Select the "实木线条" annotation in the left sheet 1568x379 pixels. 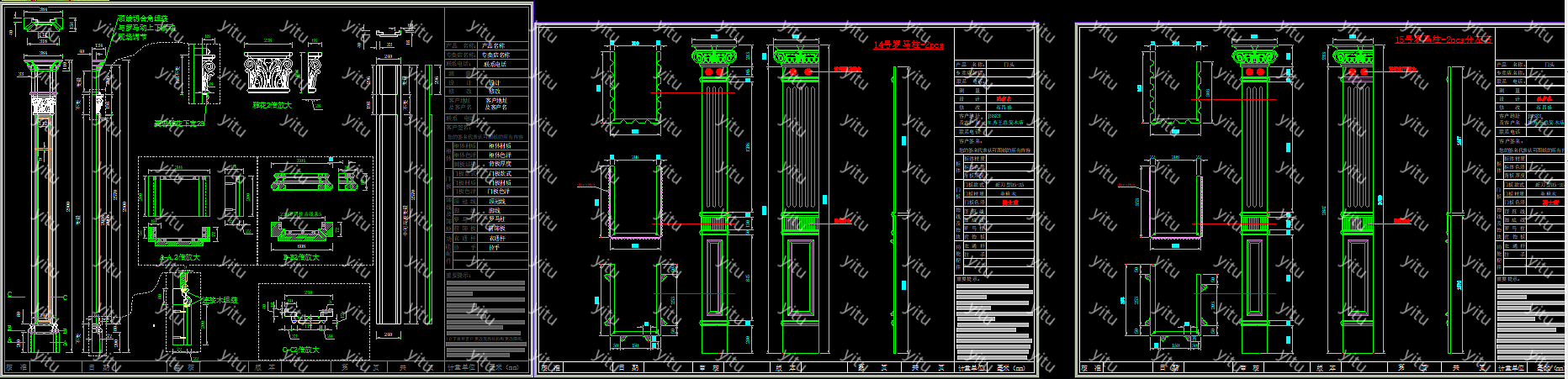click(220, 300)
